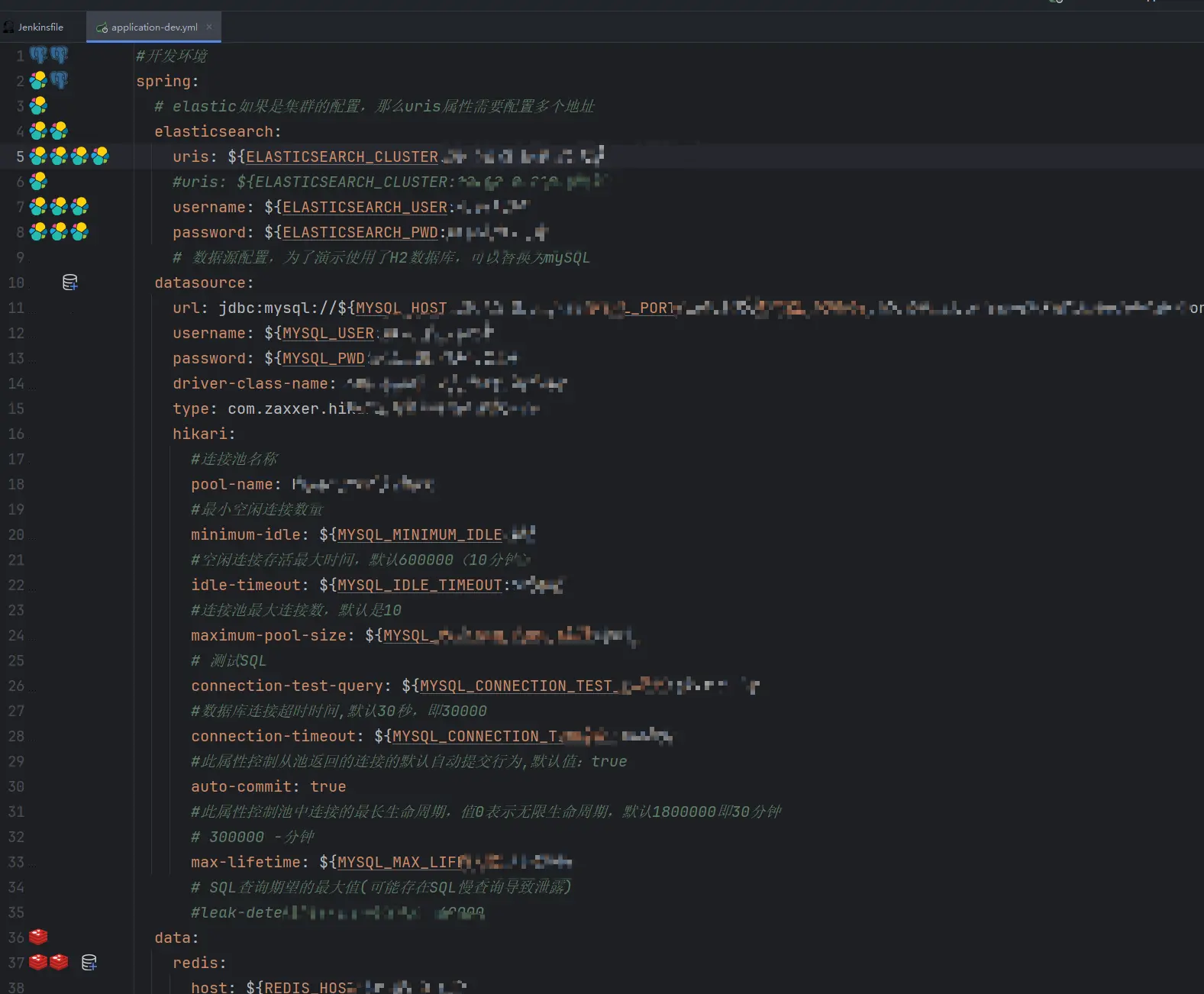This screenshot has height=994, width=1204.
Task: Open the MYSQL_IDLE_TIMEOUT variable link
Action: pyautogui.click(x=420, y=585)
